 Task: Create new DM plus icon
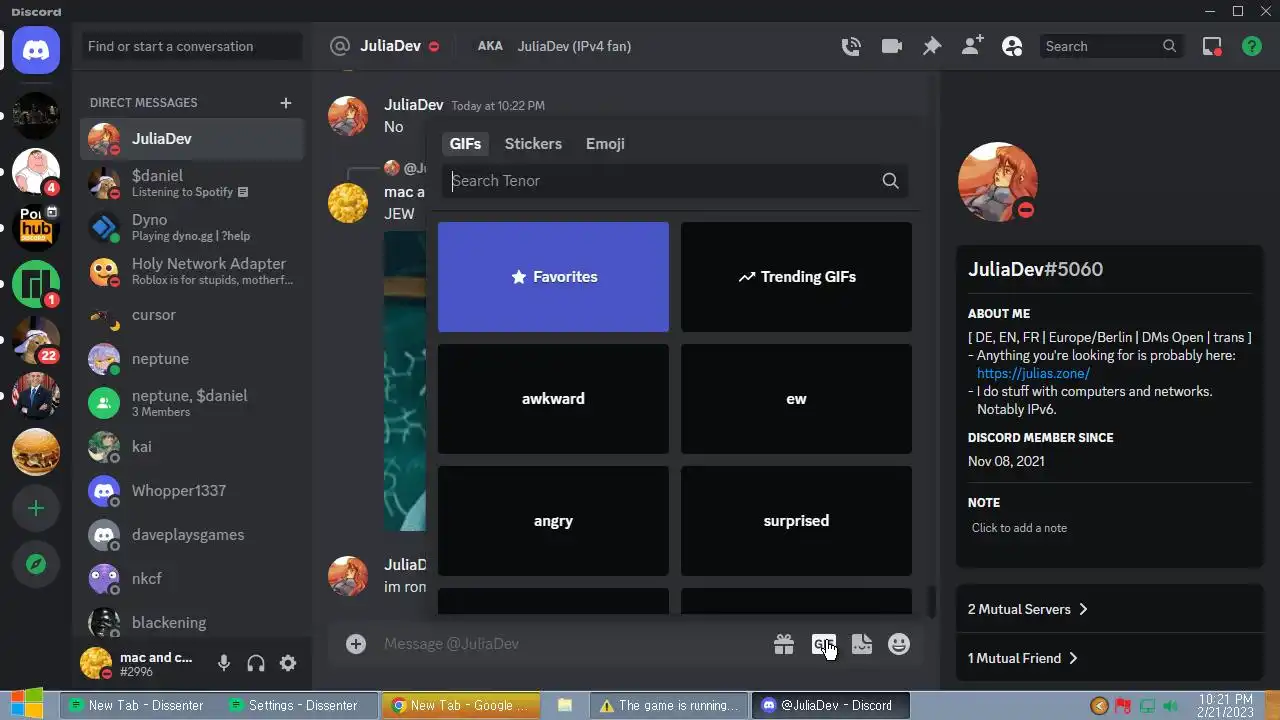tap(286, 103)
